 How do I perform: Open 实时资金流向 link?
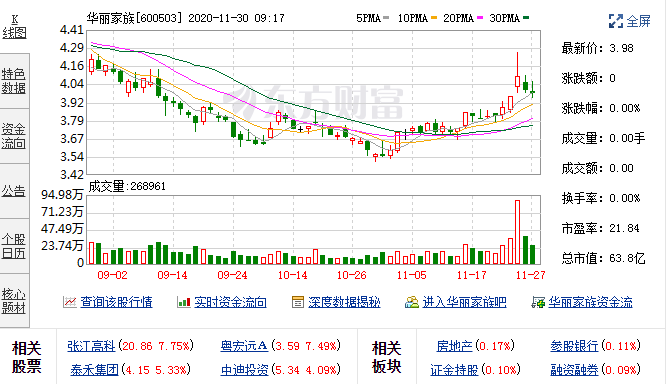tap(230, 302)
